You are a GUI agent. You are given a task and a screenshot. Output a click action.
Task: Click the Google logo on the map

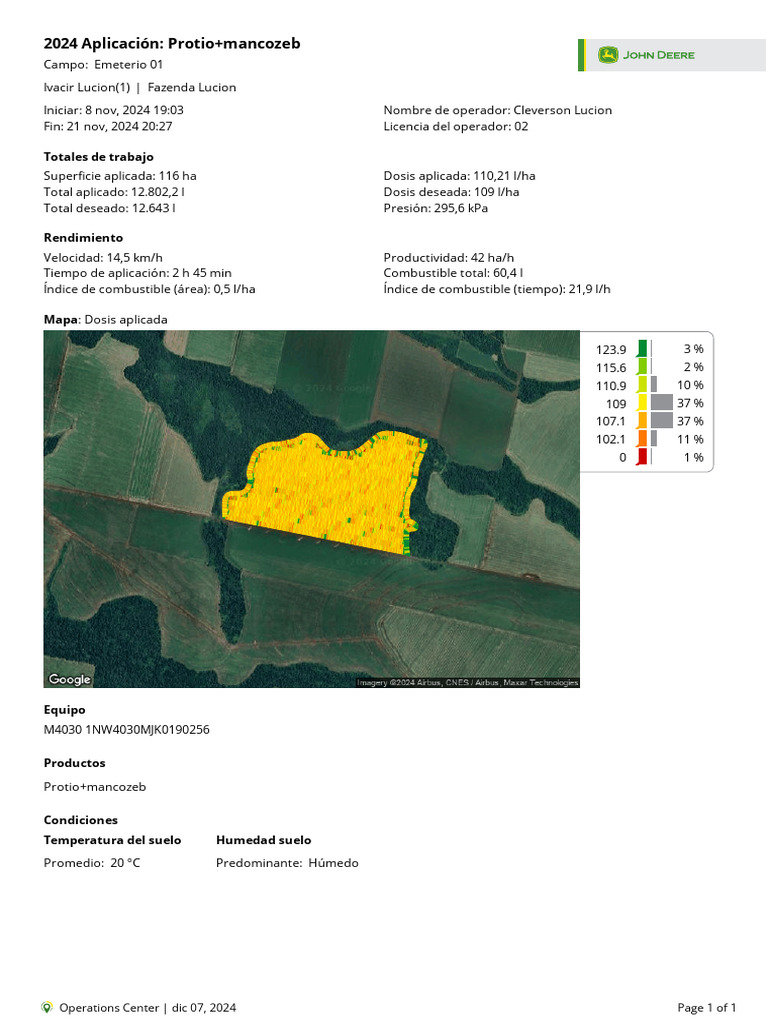pyautogui.click(x=69, y=679)
